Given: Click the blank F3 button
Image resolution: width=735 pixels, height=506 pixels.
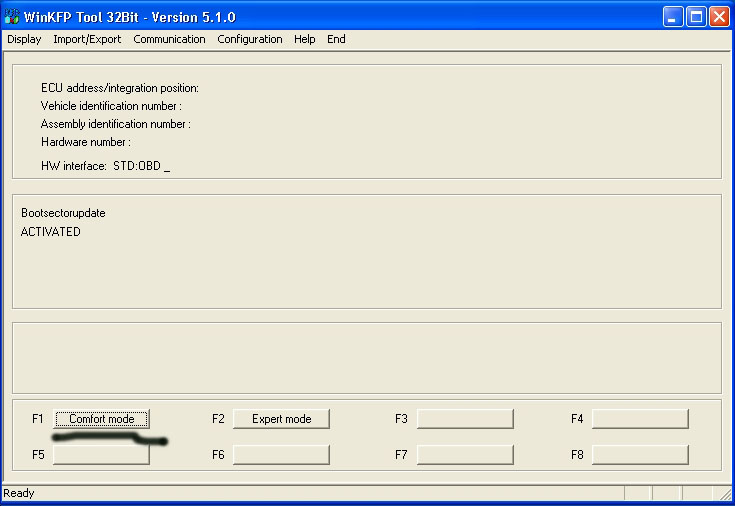Looking at the screenshot, I should click(465, 419).
